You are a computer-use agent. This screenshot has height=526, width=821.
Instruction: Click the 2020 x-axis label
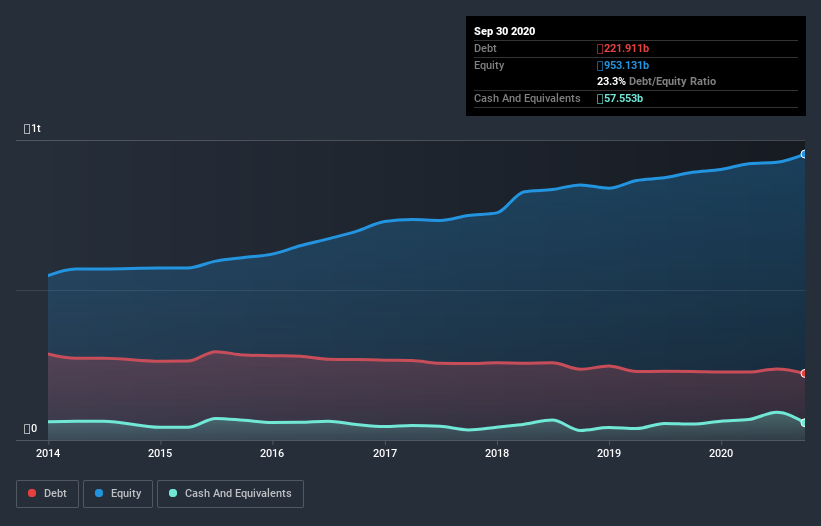pyautogui.click(x=721, y=453)
